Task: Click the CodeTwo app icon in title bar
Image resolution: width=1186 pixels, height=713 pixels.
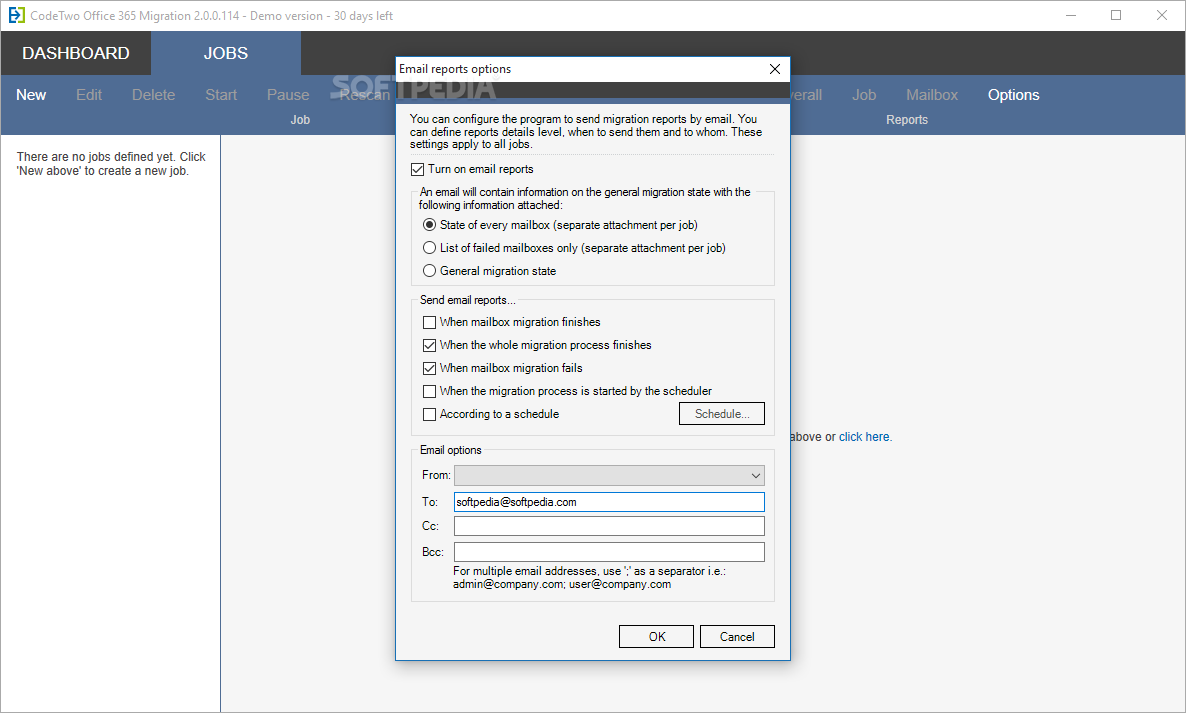Action: [16, 15]
